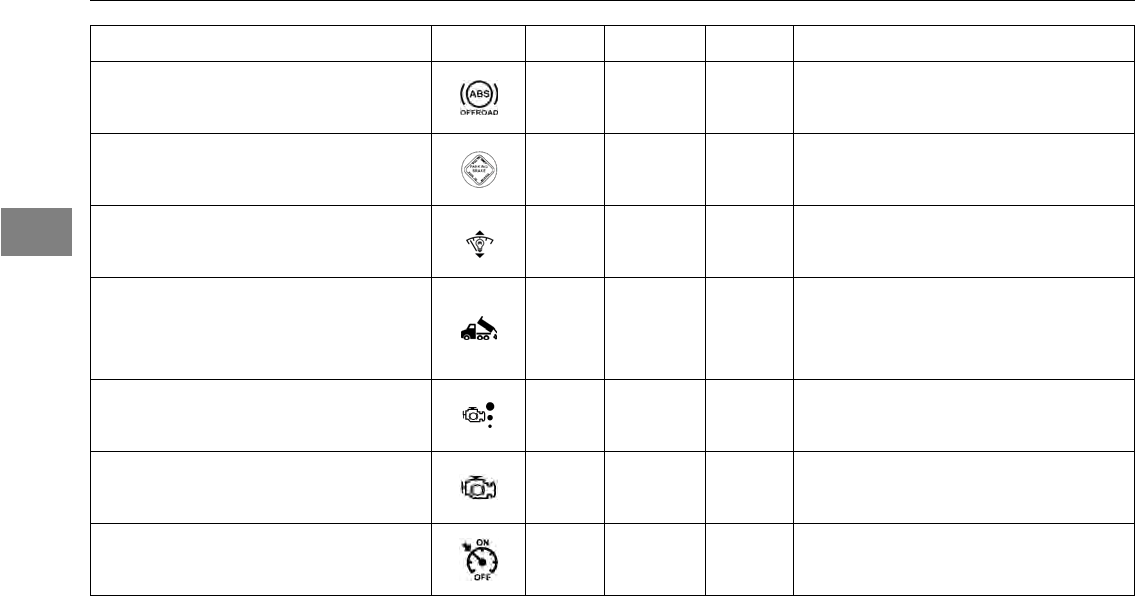Click the header cell above the icon column

click(478, 43)
